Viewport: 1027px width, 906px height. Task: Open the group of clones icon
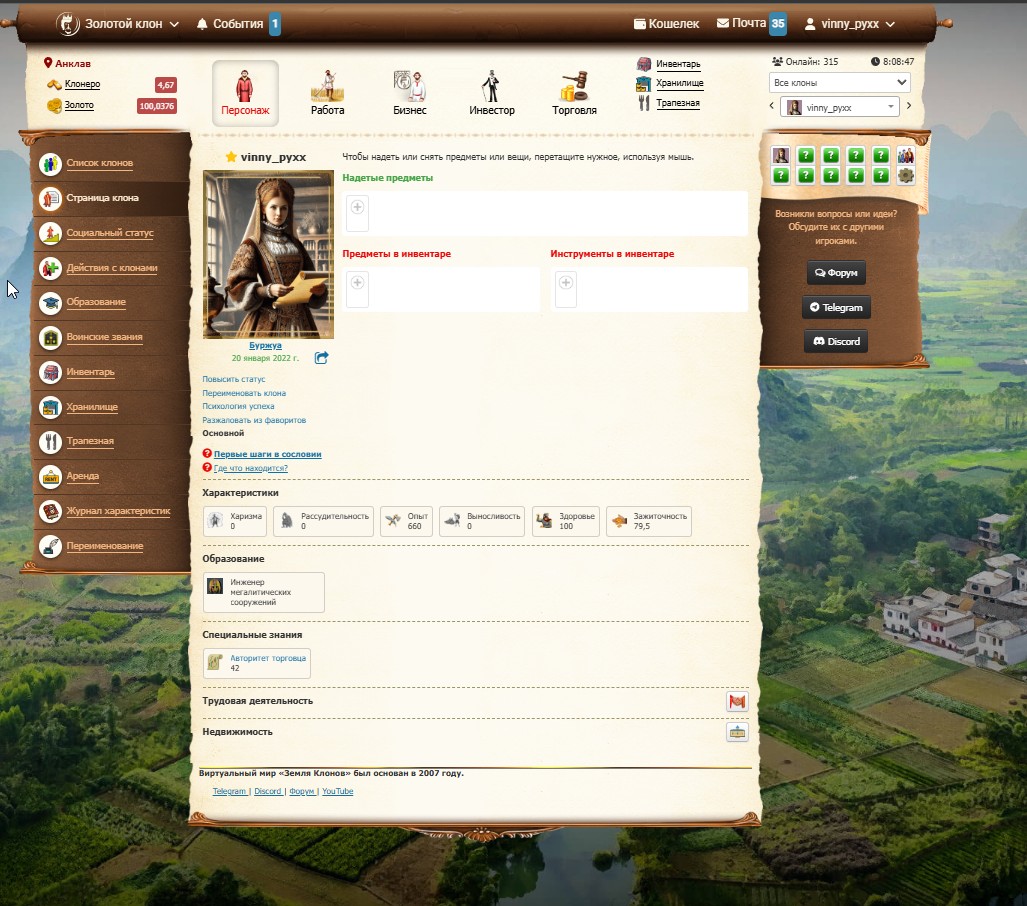[905, 155]
